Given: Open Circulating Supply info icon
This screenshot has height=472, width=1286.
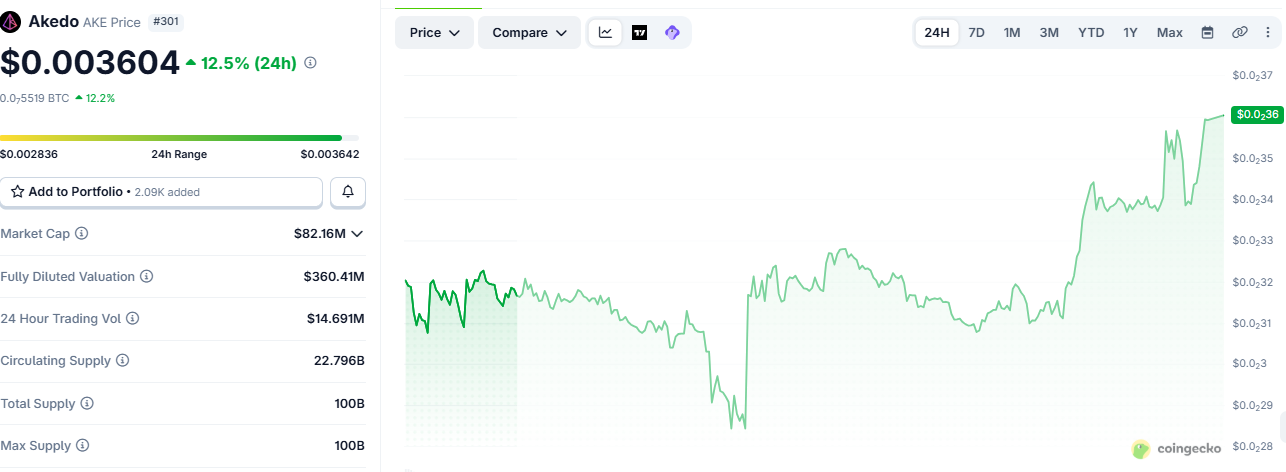Looking at the screenshot, I should 122,360.
